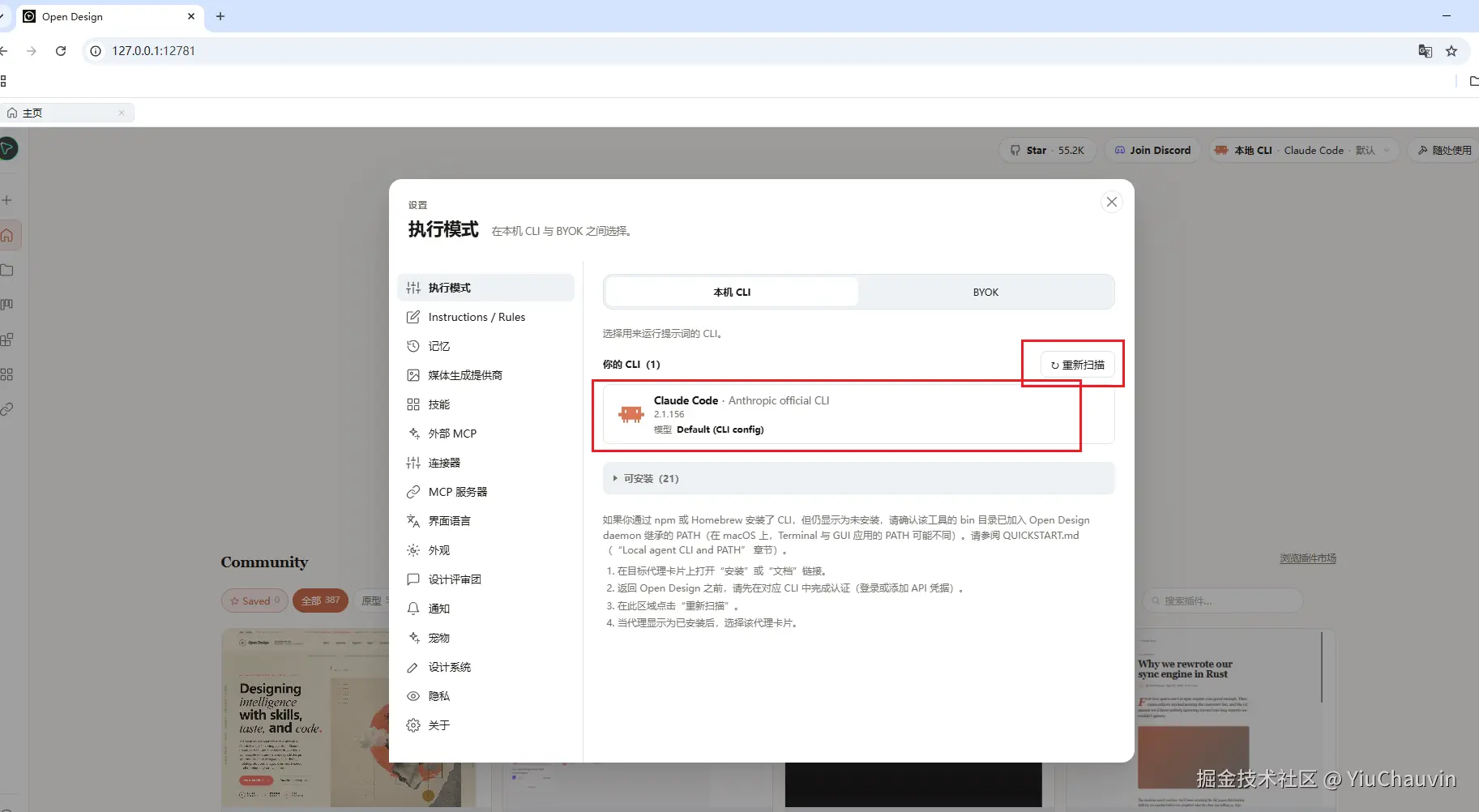Click the browser translate icon
Viewport: 1479px width, 812px height.
tap(1426, 51)
